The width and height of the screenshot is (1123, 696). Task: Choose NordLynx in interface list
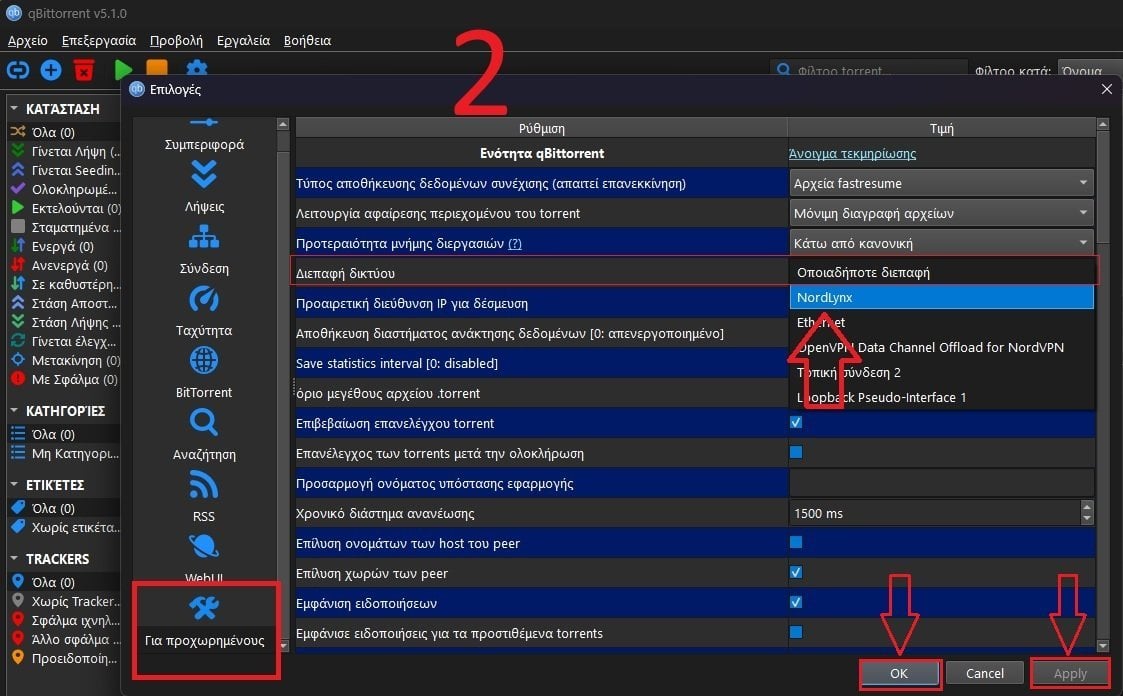click(x=942, y=297)
